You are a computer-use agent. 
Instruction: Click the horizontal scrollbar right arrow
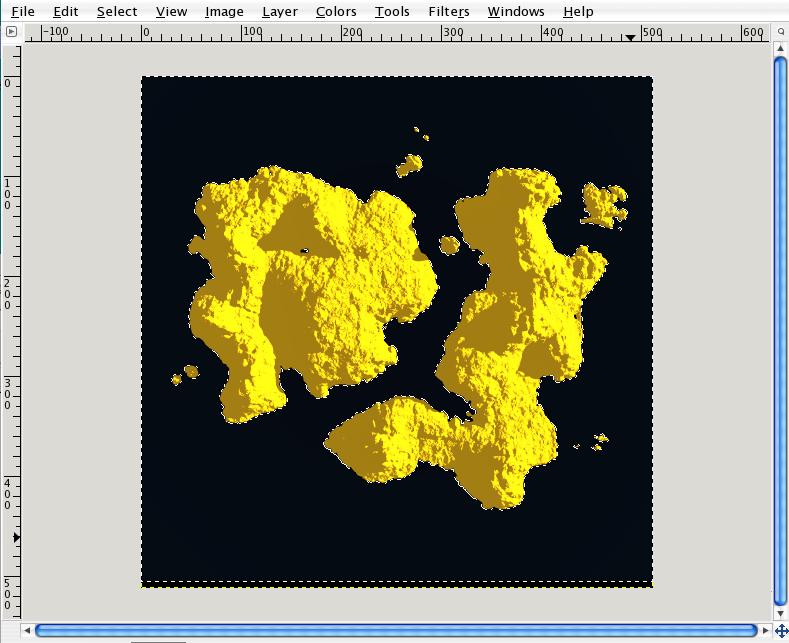(x=765, y=630)
